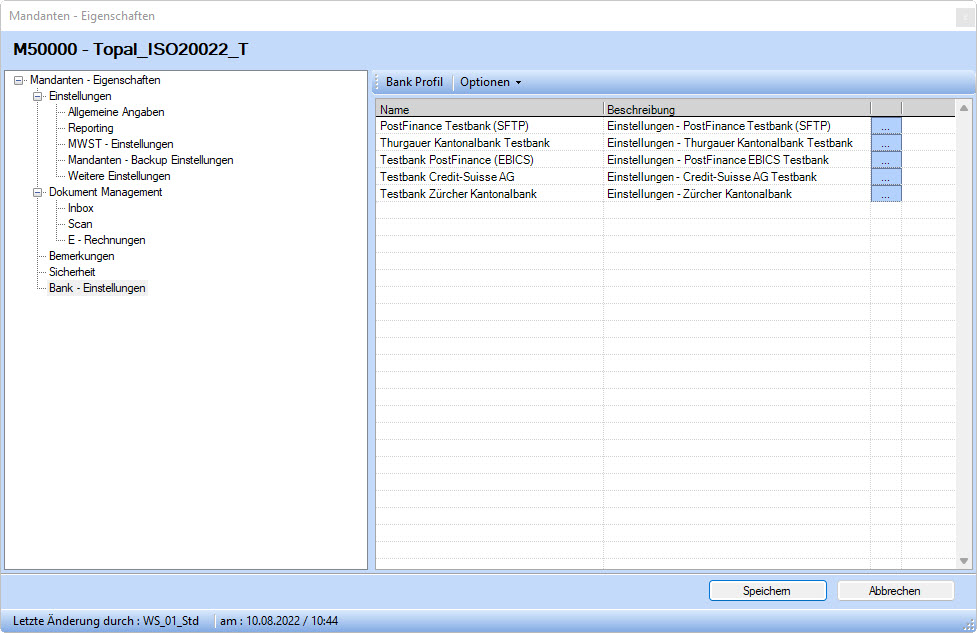Collapse the Mandanten - Eigenschaften root node
Image resolution: width=977 pixels, height=633 pixels.
pos(19,81)
